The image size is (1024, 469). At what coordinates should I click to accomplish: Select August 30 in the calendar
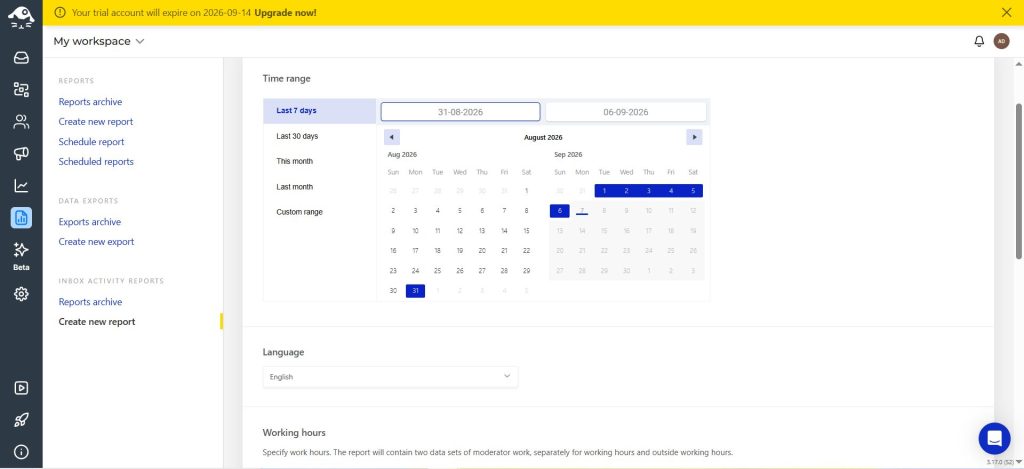393,291
